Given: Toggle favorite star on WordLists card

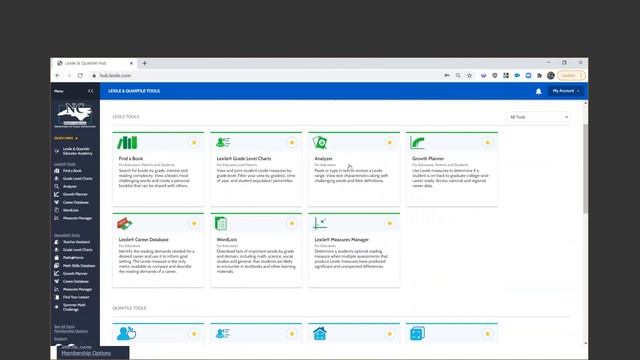Looking at the screenshot, I should [x=292, y=223].
